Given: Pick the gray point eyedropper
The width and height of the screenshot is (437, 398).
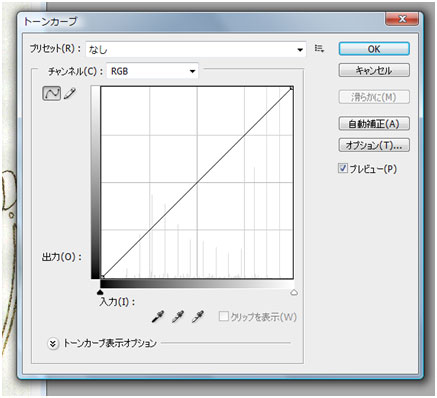Looking at the screenshot, I should pyautogui.click(x=178, y=316).
